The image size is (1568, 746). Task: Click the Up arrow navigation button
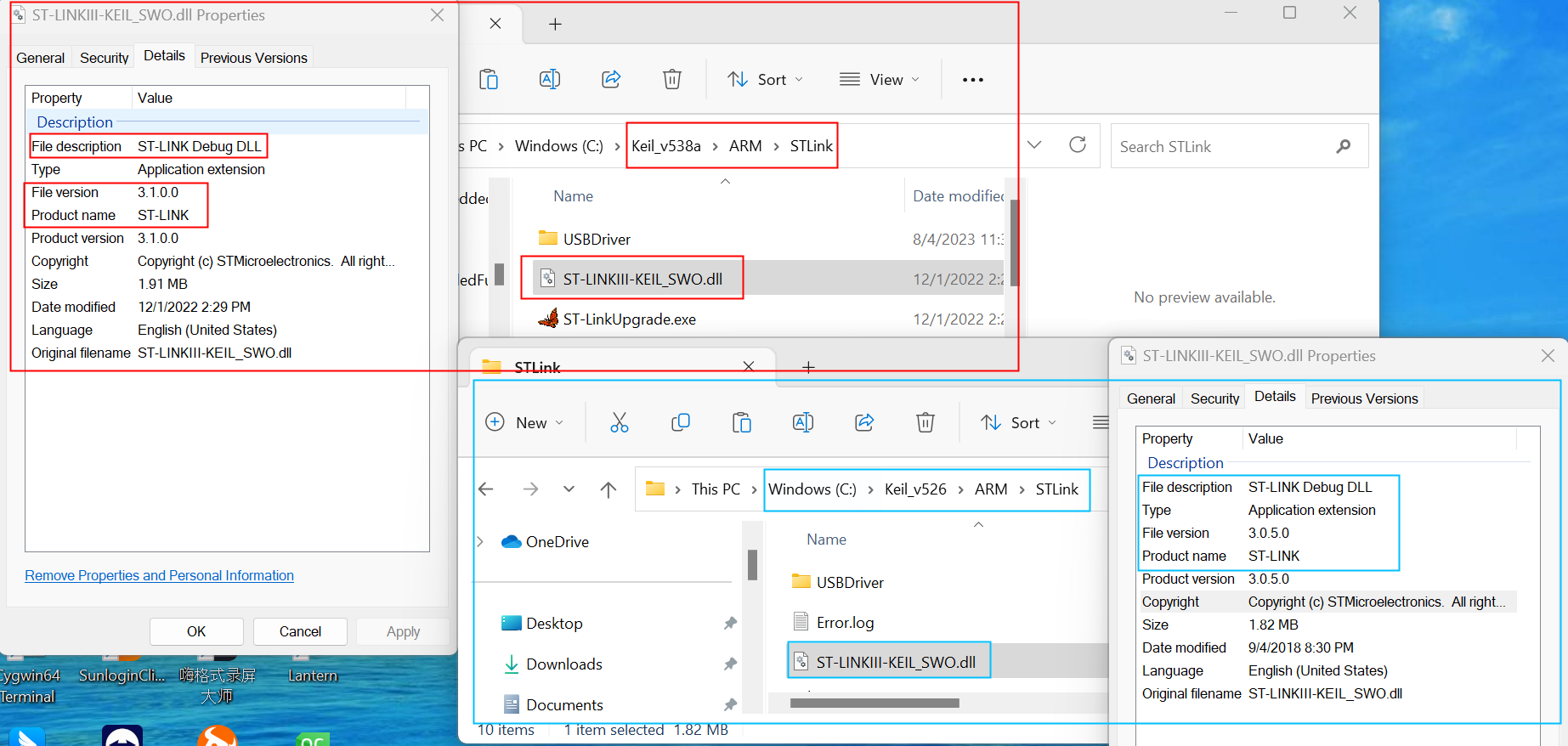(x=608, y=489)
